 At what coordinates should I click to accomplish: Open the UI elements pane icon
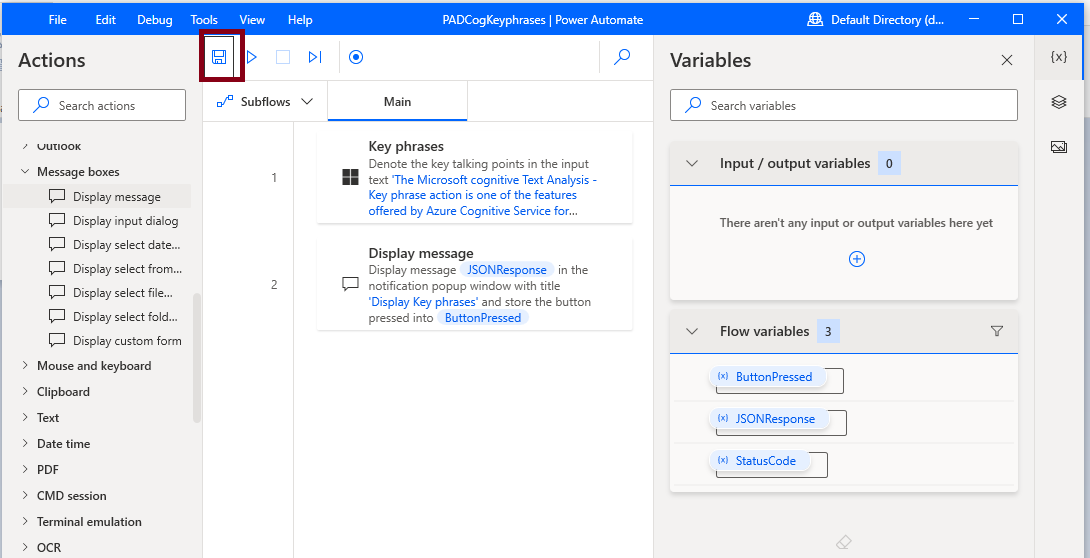tap(1059, 102)
